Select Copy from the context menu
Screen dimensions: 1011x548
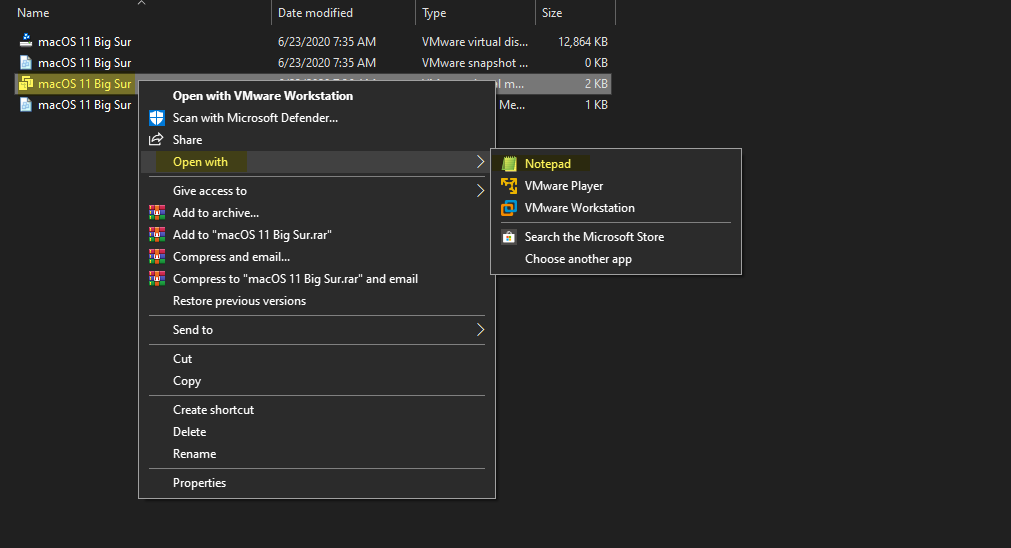coord(187,381)
